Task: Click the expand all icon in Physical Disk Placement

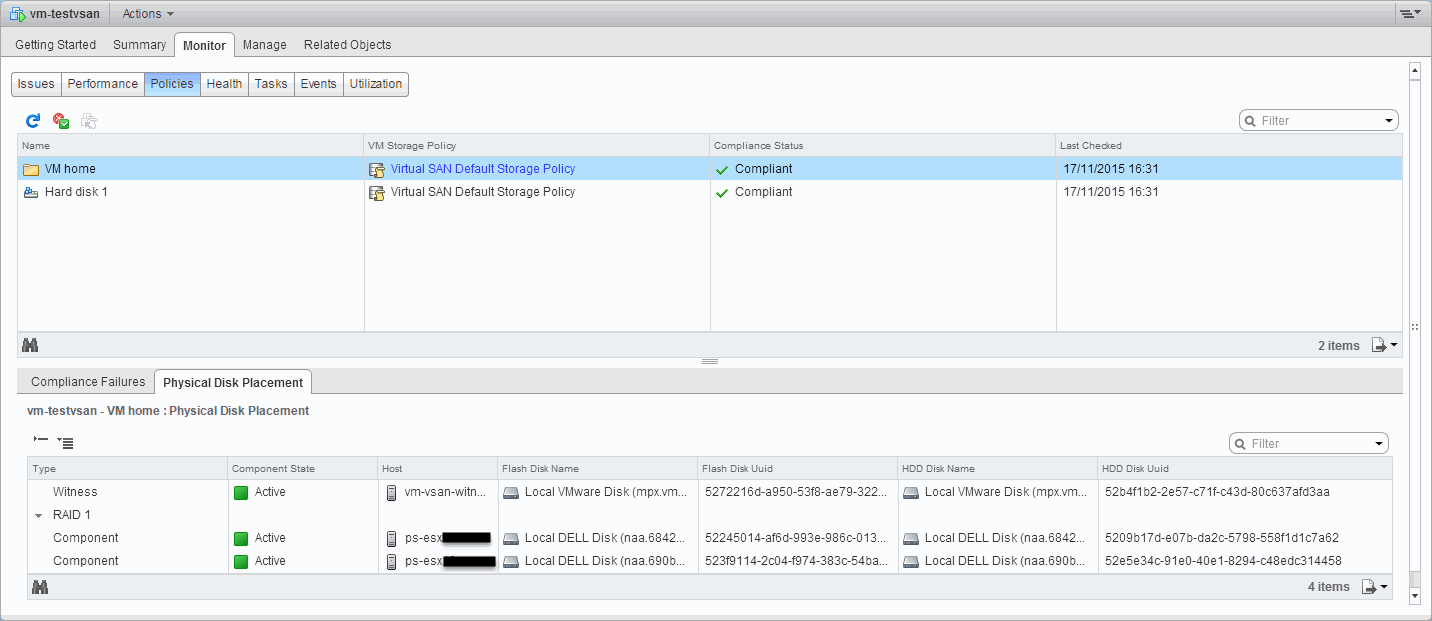Action: [x=65, y=442]
